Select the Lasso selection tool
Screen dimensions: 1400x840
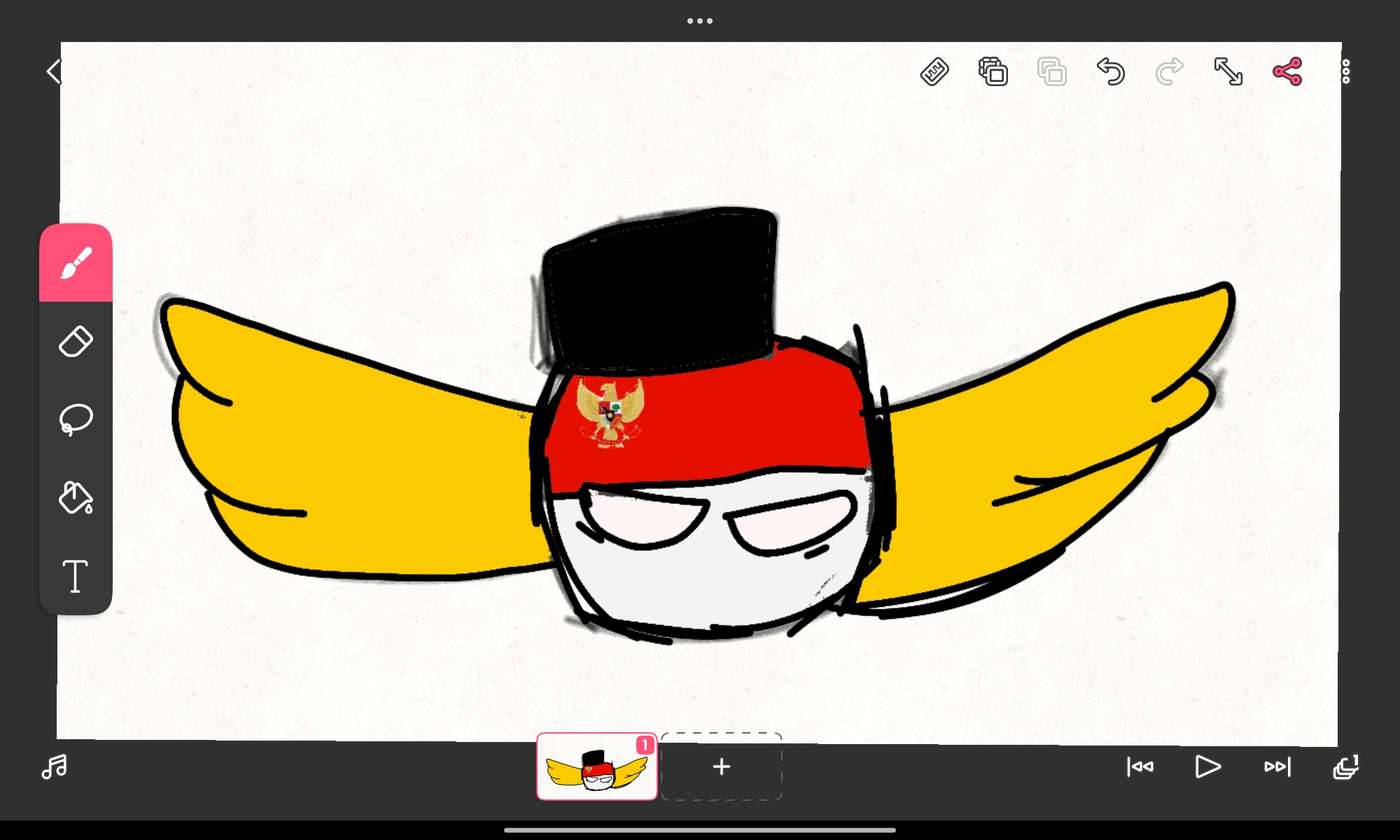pos(76,420)
